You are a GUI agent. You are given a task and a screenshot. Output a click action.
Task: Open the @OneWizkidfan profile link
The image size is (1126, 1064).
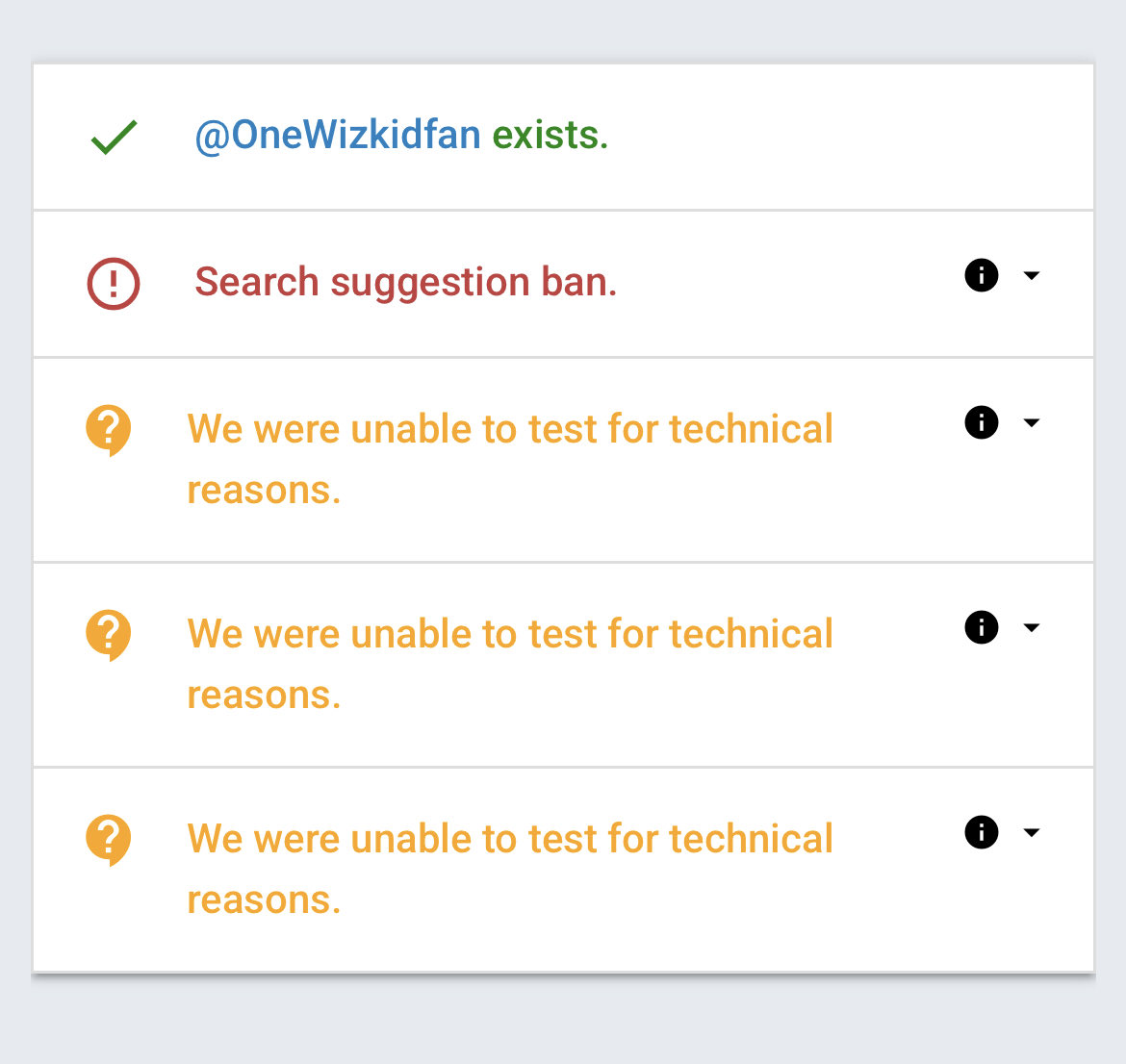[338, 135]
